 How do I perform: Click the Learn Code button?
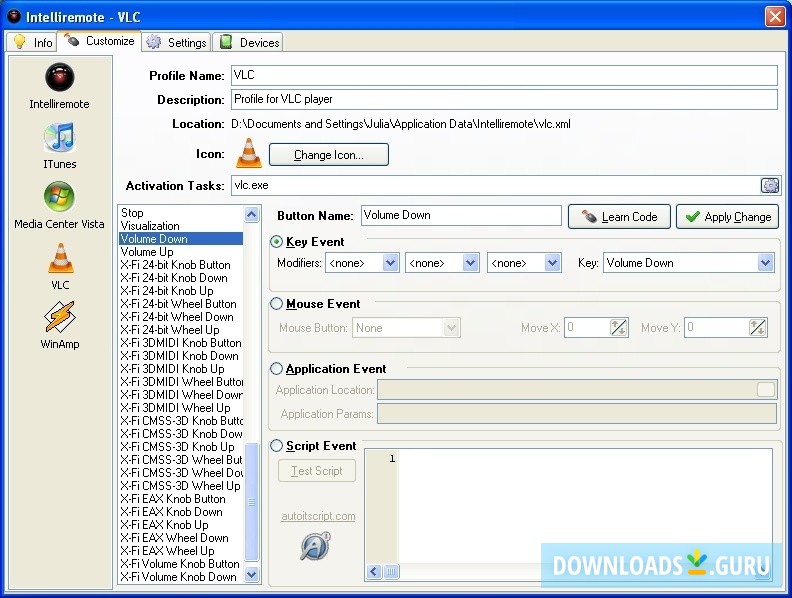pos(619,217)
